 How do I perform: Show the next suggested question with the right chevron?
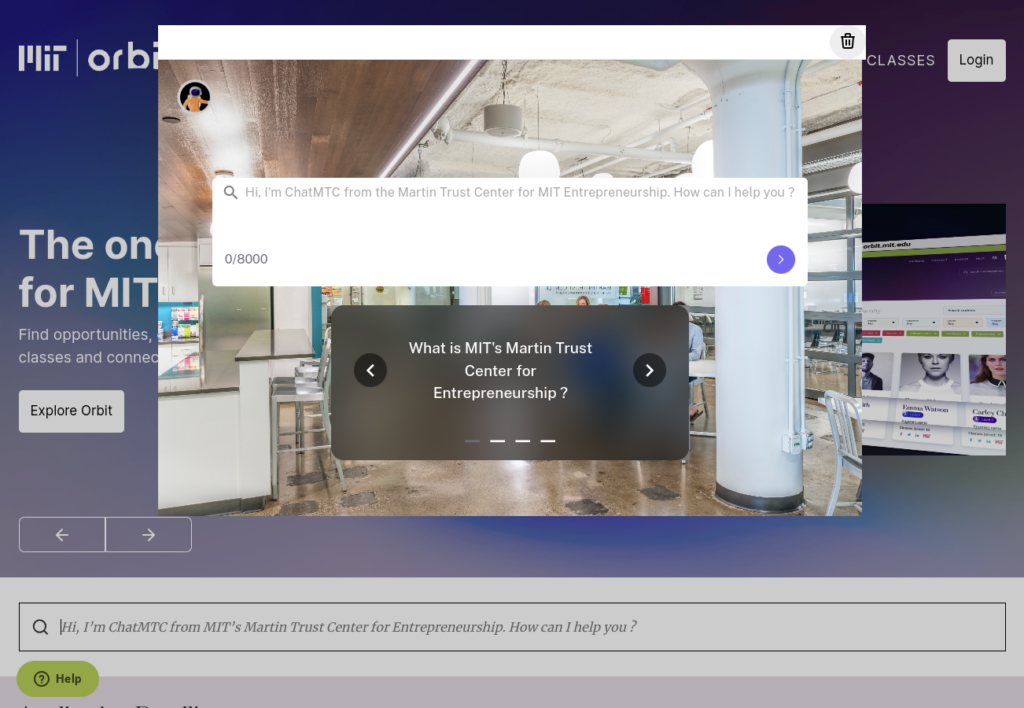[649, 370]
